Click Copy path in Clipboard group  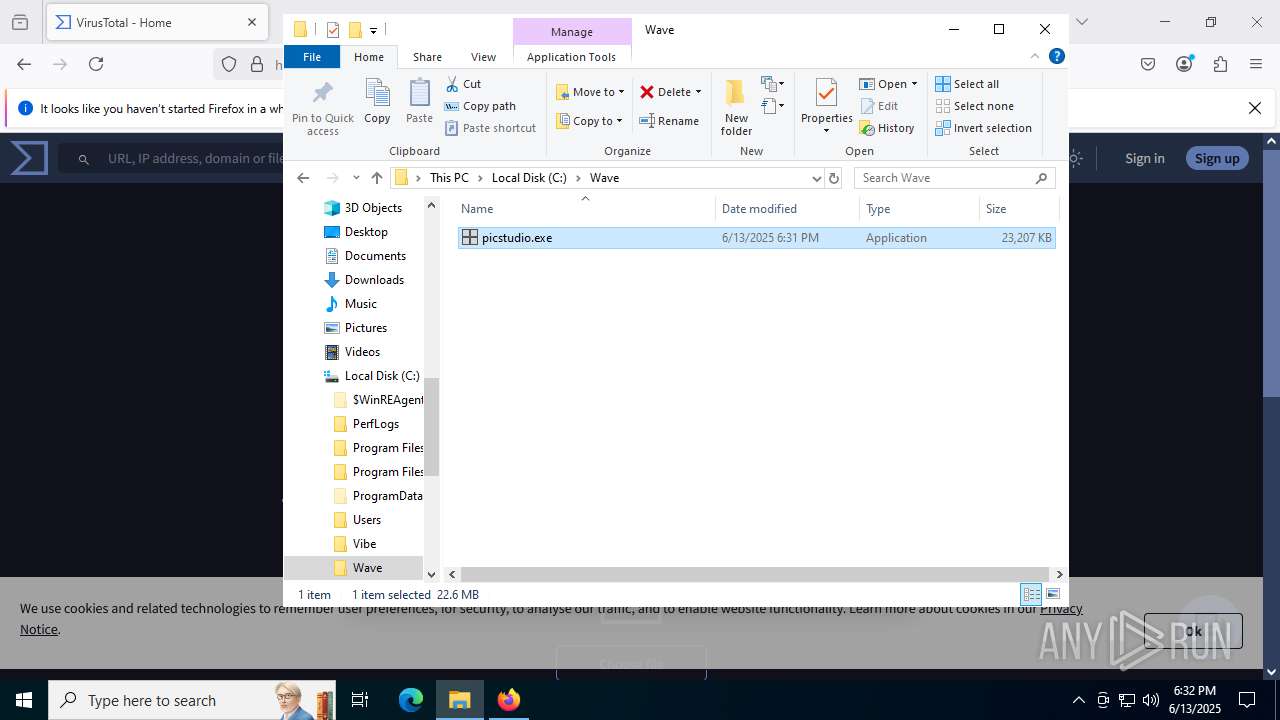[x=480, y=106]
